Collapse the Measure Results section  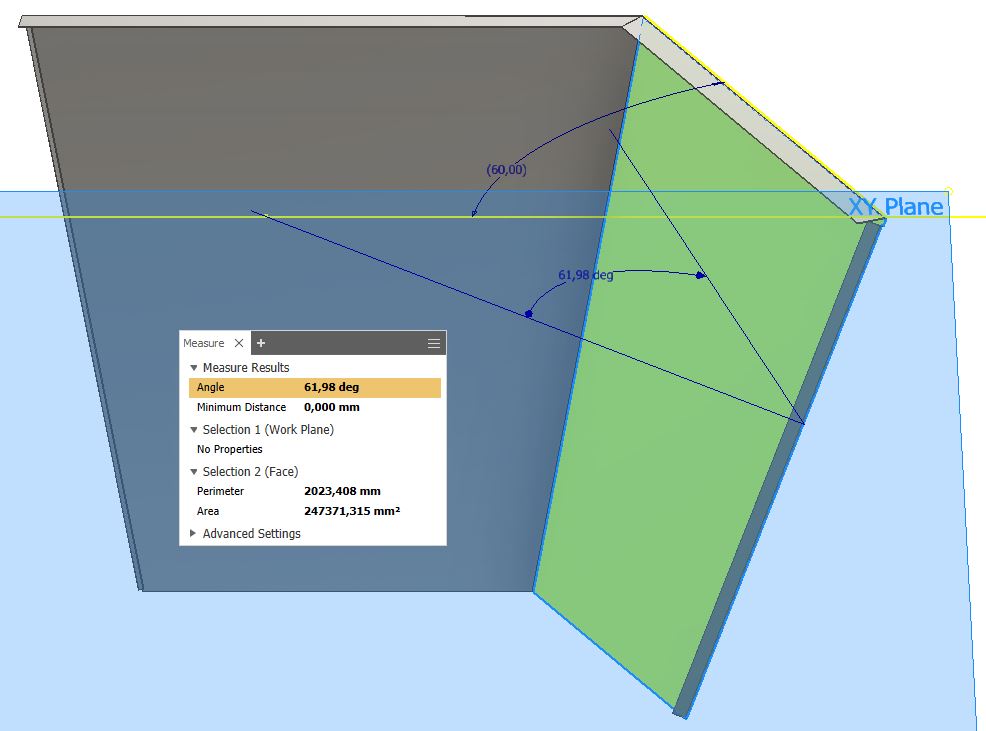point(195,367)
